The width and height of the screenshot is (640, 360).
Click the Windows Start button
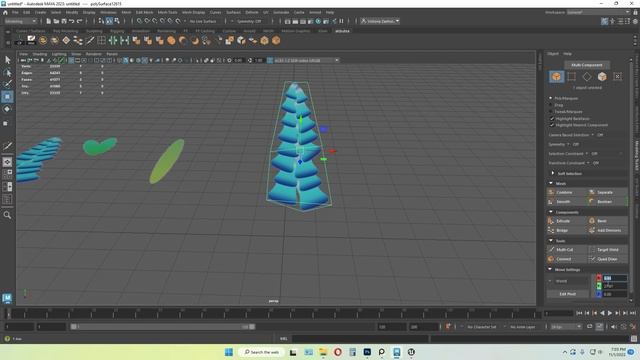click(229, 352)
